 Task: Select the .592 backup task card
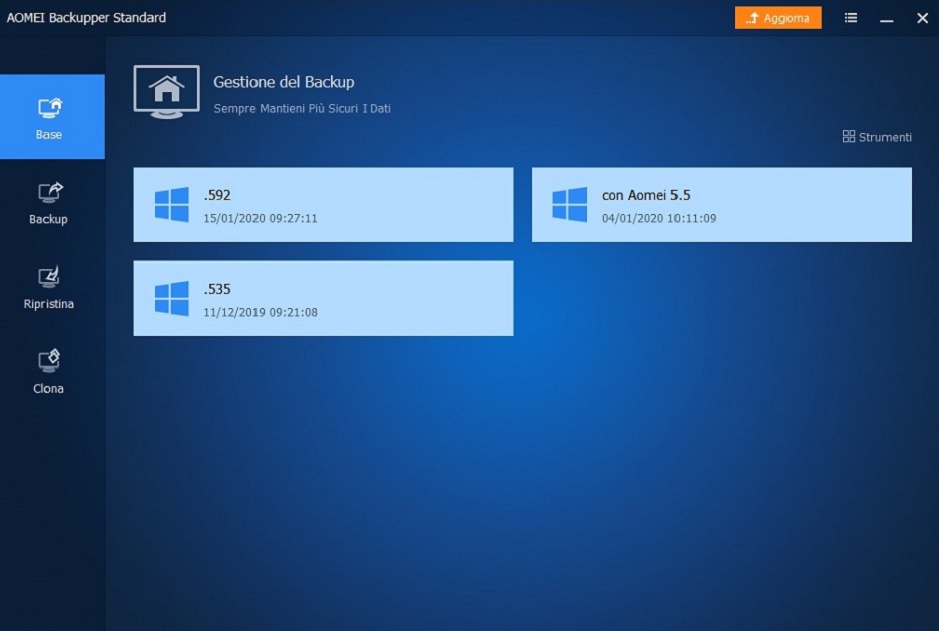323,205
